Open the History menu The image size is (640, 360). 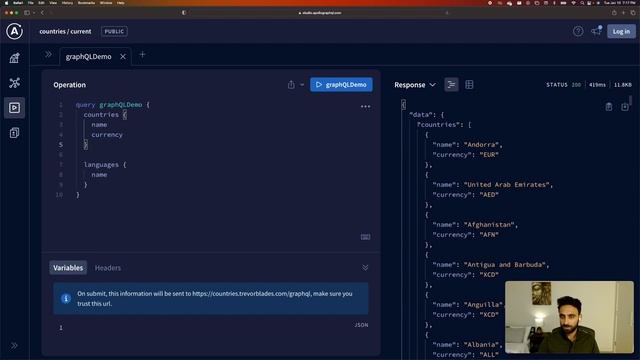67,2
